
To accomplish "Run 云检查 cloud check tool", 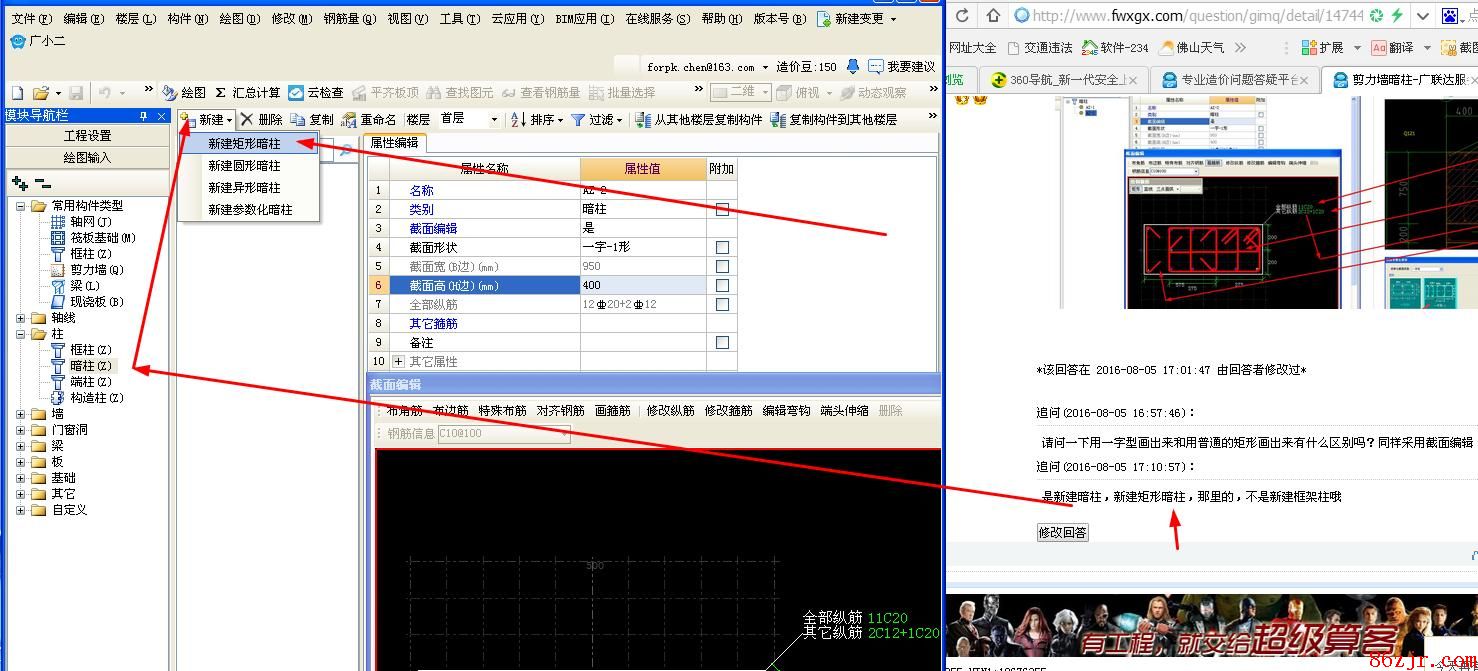I will coord(296,93).
